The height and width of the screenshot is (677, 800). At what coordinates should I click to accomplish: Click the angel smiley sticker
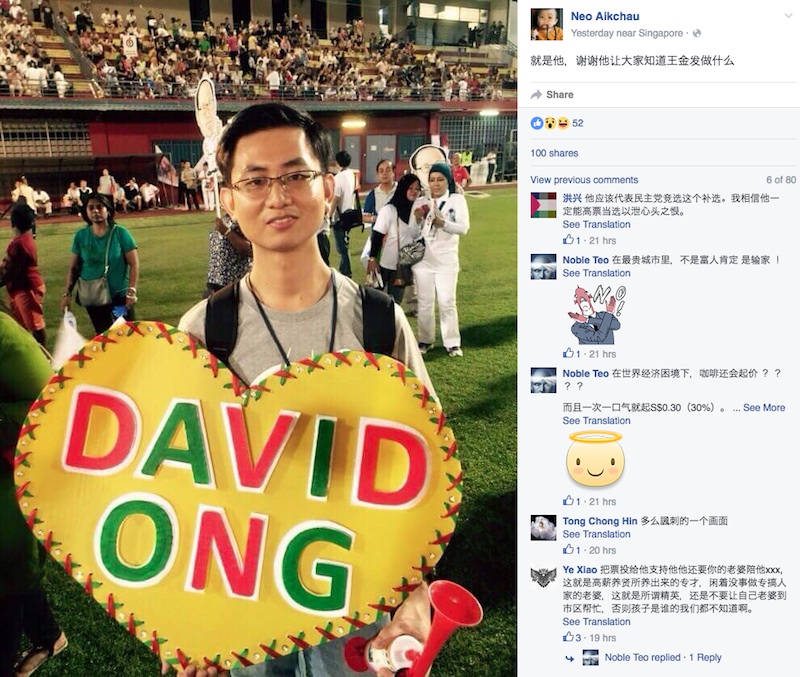pos(595,459)
